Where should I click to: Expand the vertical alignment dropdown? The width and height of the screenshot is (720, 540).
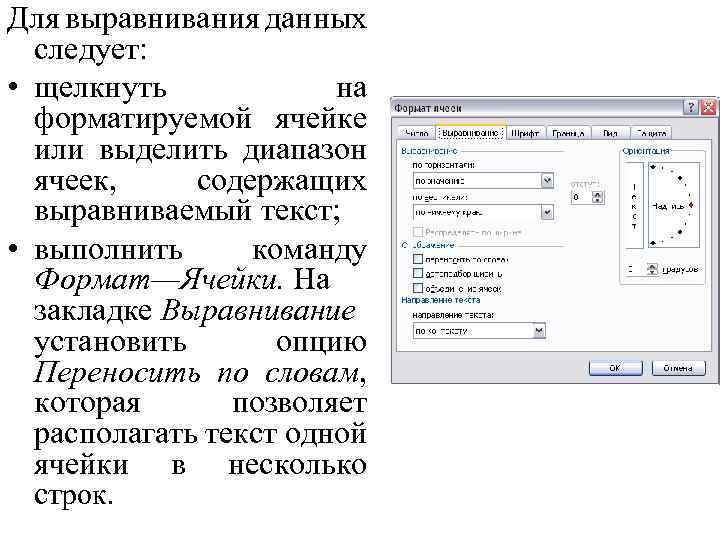[x=547, y=212]
